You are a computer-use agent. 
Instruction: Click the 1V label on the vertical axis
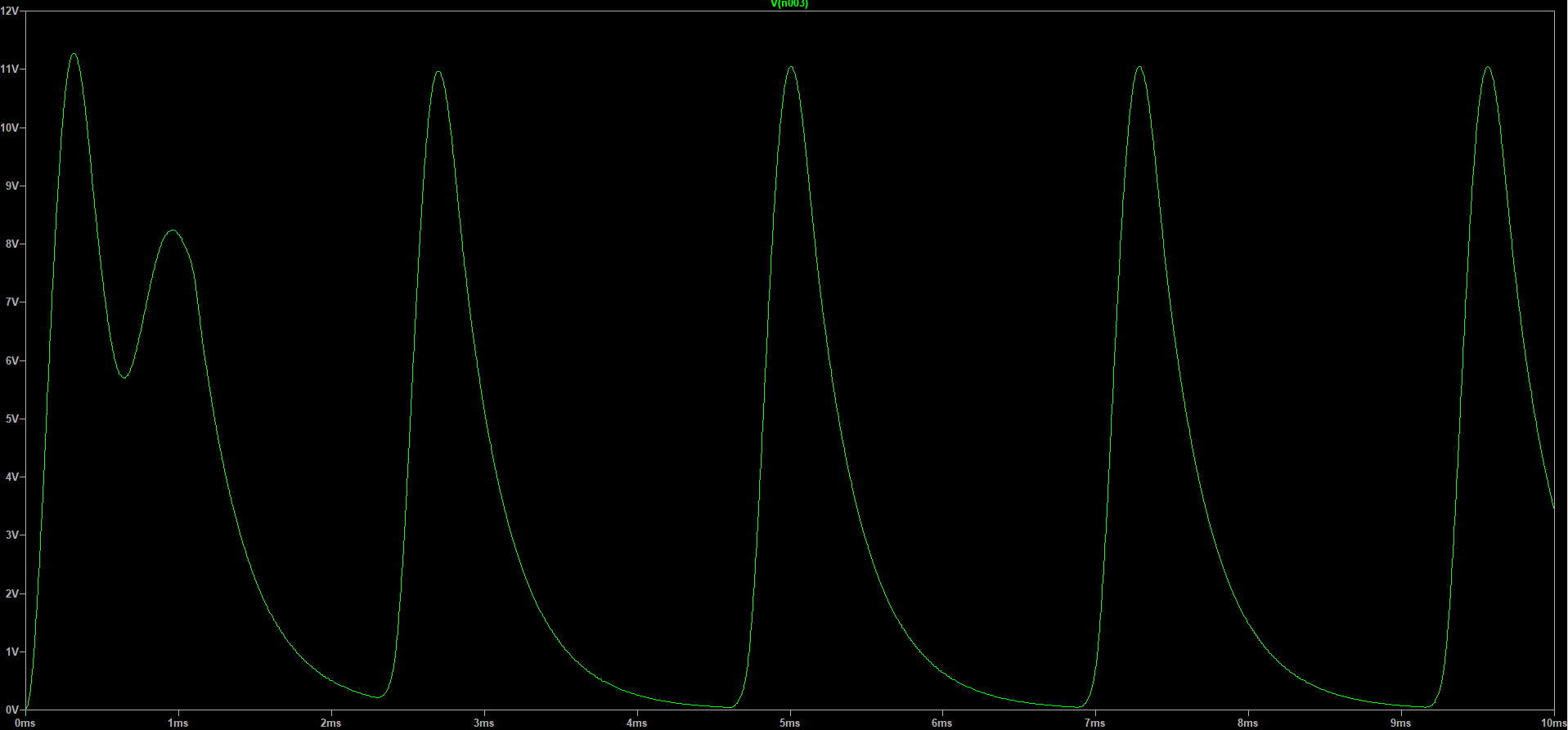pos(11,652)
